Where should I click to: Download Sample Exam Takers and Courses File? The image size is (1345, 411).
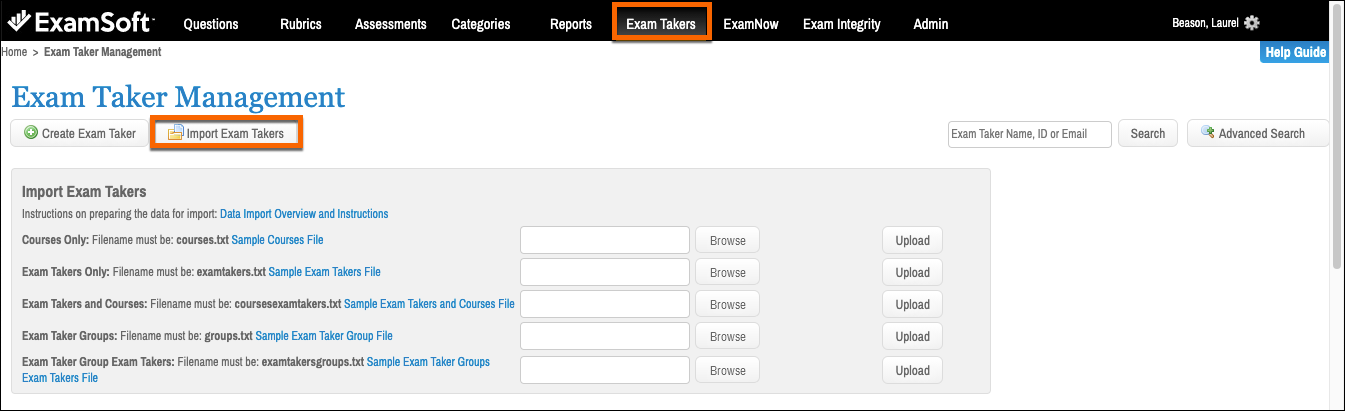[429, 304]
